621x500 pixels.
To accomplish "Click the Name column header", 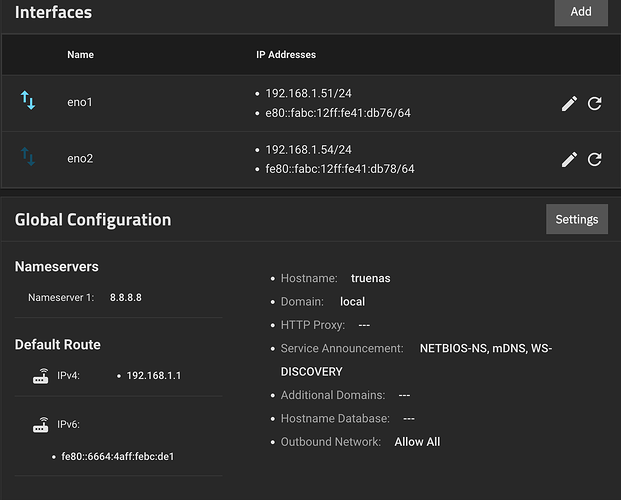I will pyautogui.click(x=80, y=55).
